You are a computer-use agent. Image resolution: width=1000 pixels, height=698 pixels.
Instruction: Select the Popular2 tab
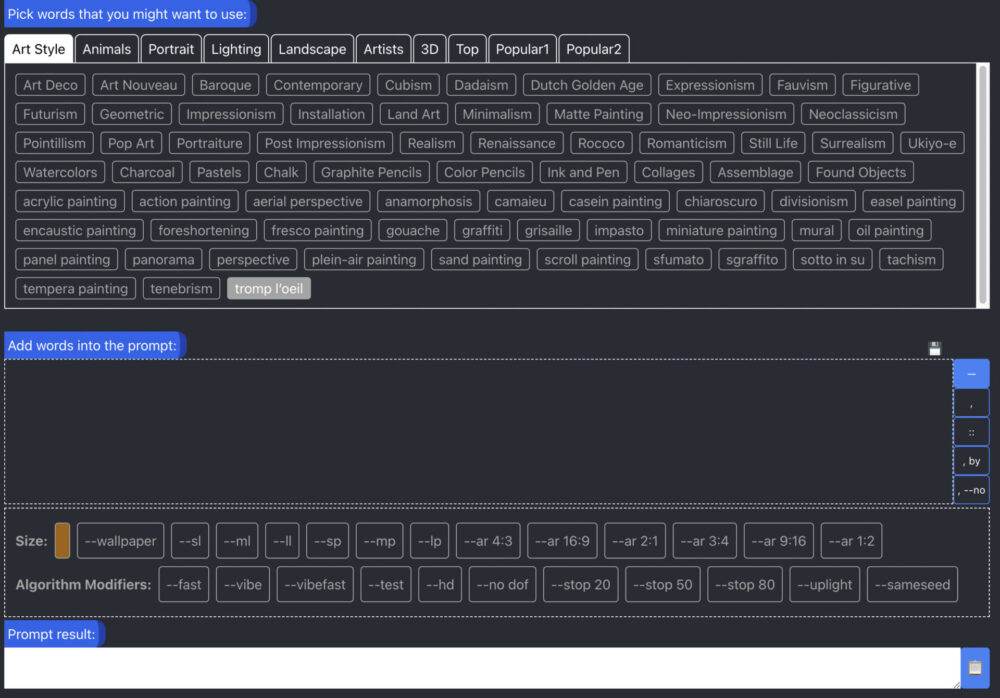point(594,48)
